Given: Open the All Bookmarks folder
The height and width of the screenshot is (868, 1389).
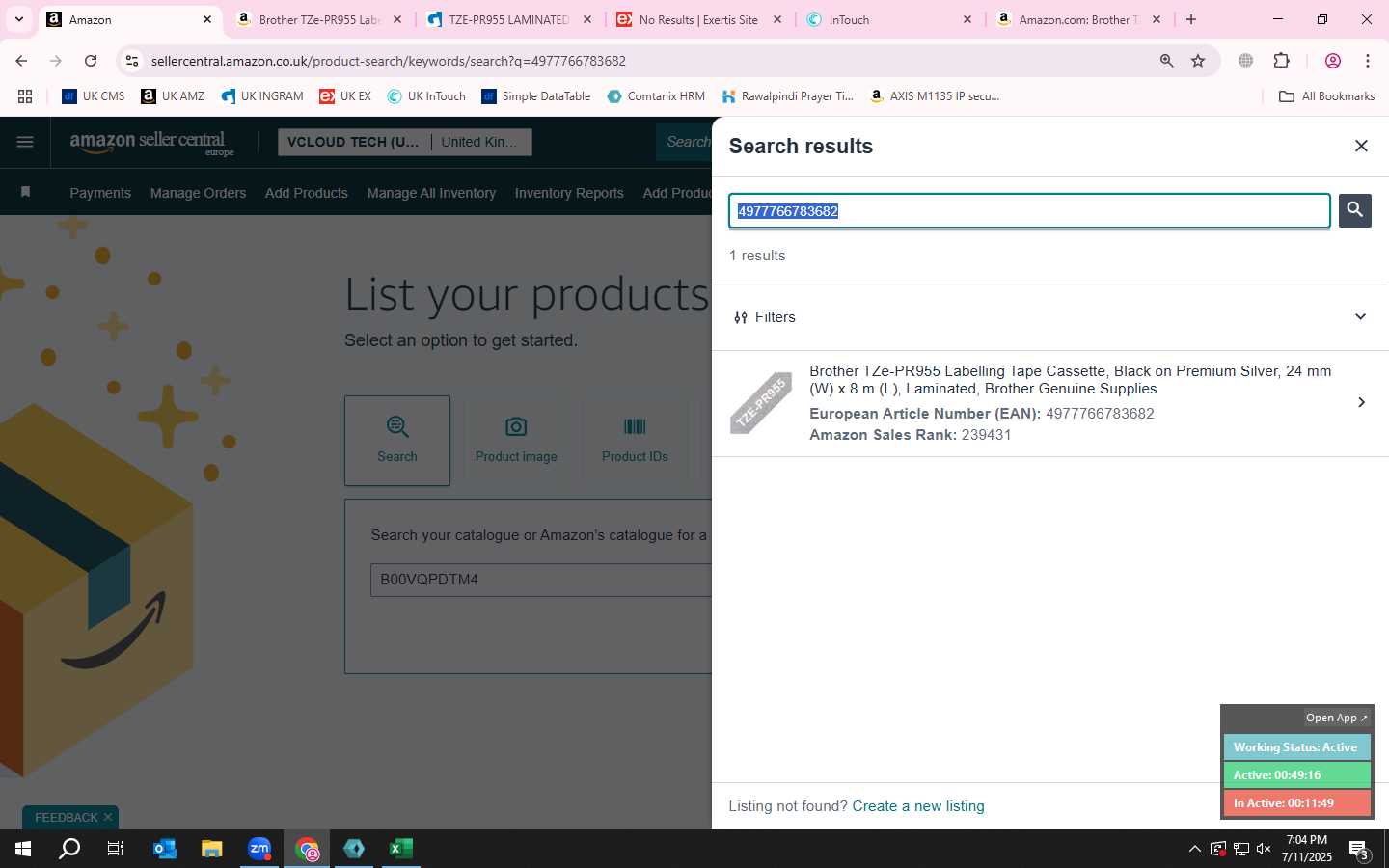Looking at the screenshot, I should [x=1326, y=96].
